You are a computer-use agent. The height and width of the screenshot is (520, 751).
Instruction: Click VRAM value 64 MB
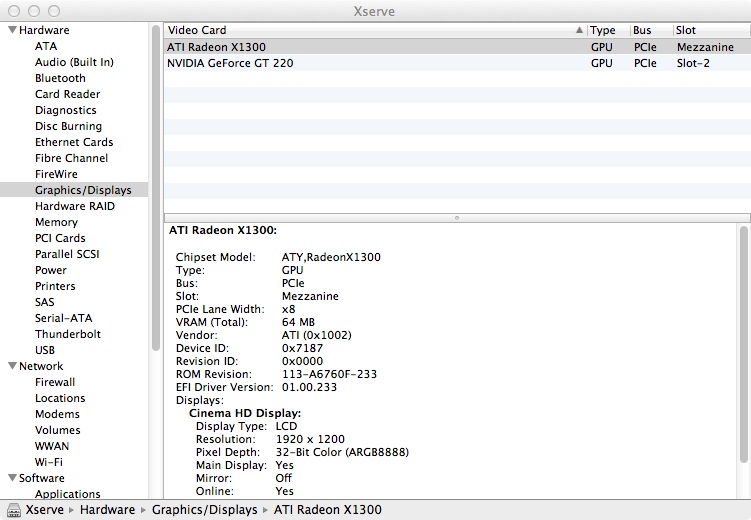[x=298, y=322]
